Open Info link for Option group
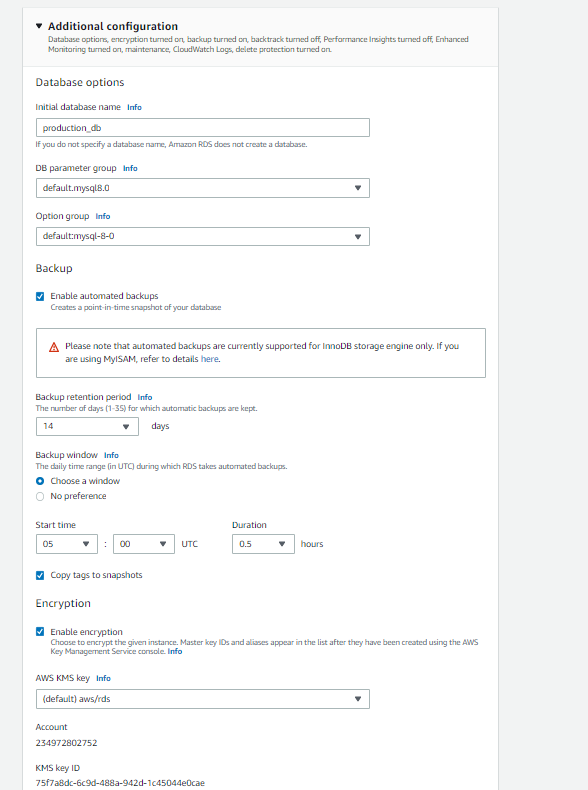This screenshot has height=790, width=588. tap(103, 216)
